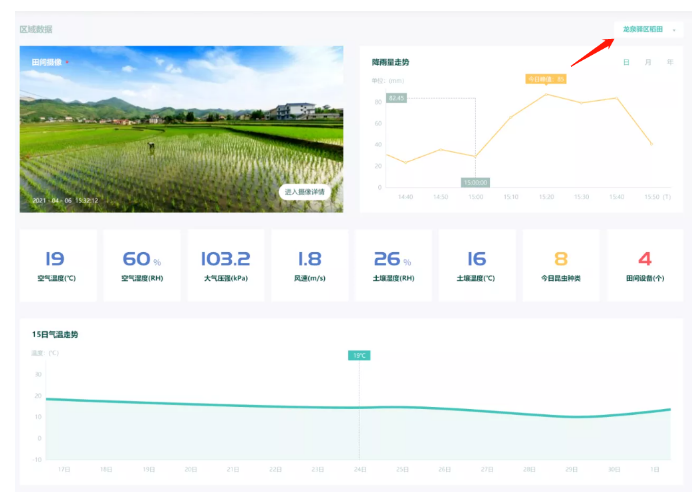Screen dimensions: 699x496
Task: Switch rainfall chart to 年 view
Action: (x=669, y=62)
